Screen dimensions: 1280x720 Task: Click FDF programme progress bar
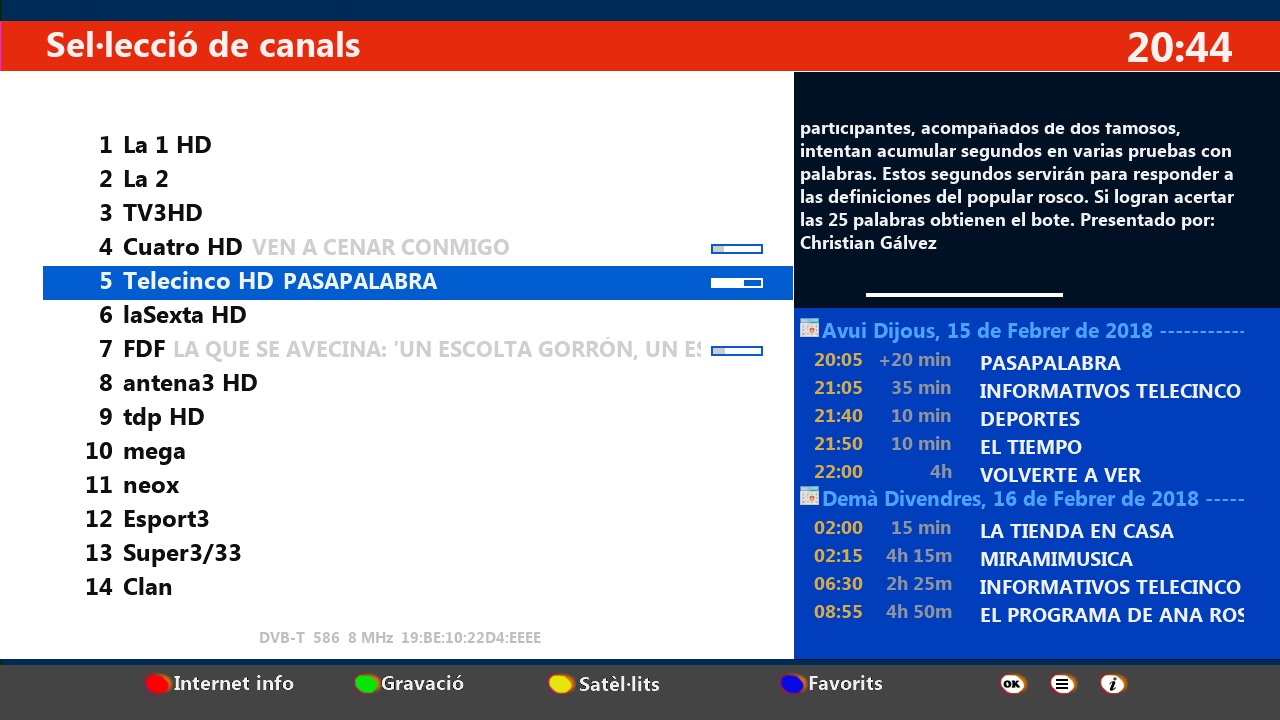click(x=737, y=351)
